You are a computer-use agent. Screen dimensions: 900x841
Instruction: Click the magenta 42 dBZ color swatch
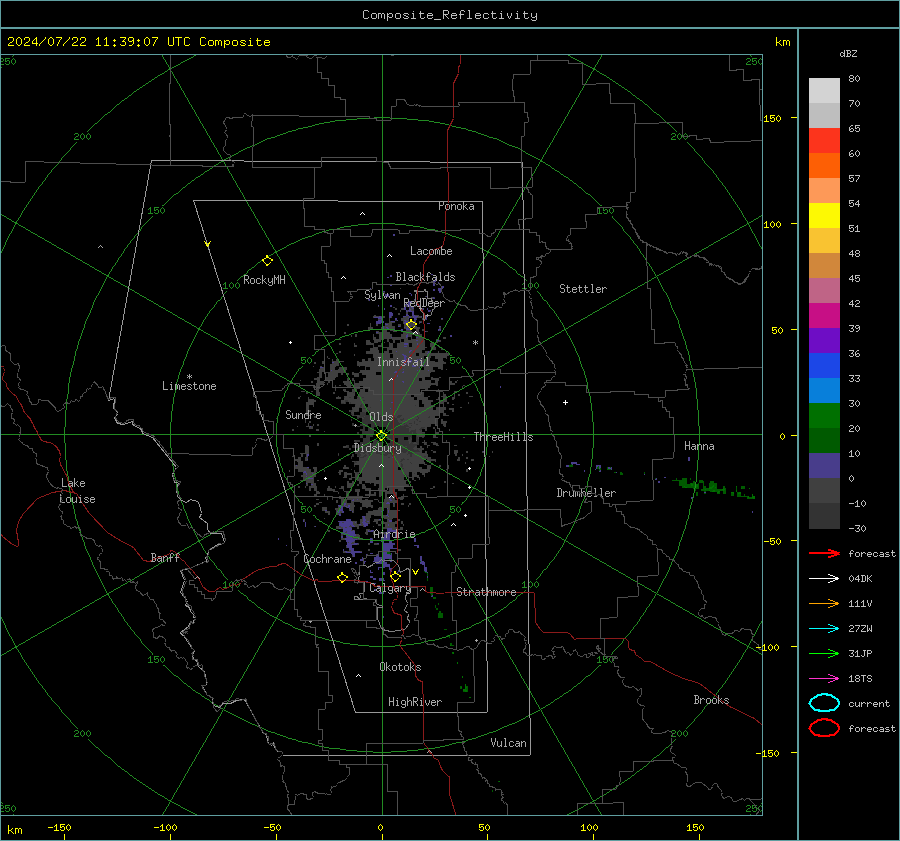pyautogui.click(x=824, y=315)
